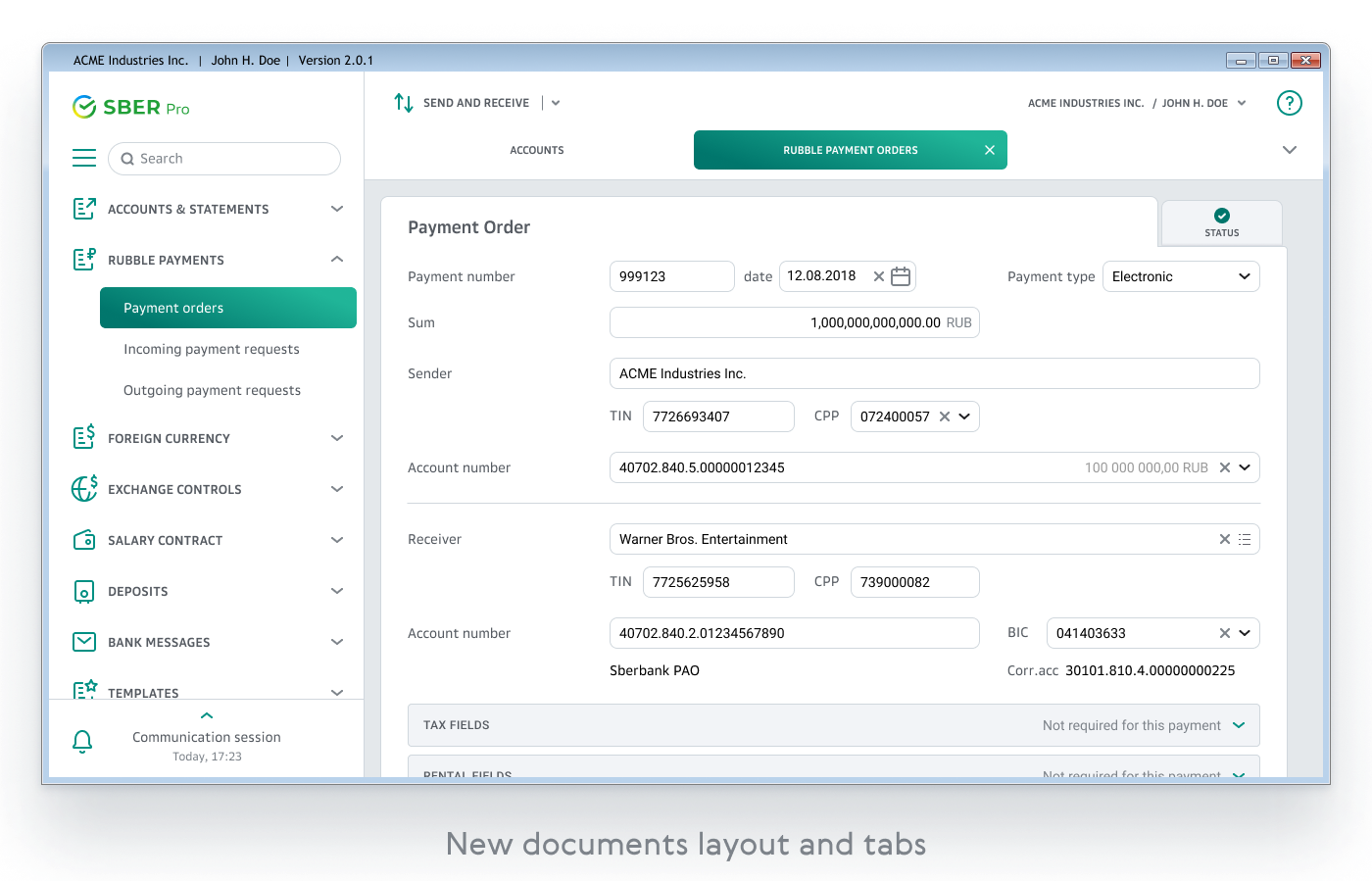This screenshot has width=1372, height=881.
Task: Click the notification bell icon
Action: (x=83, y=742)
